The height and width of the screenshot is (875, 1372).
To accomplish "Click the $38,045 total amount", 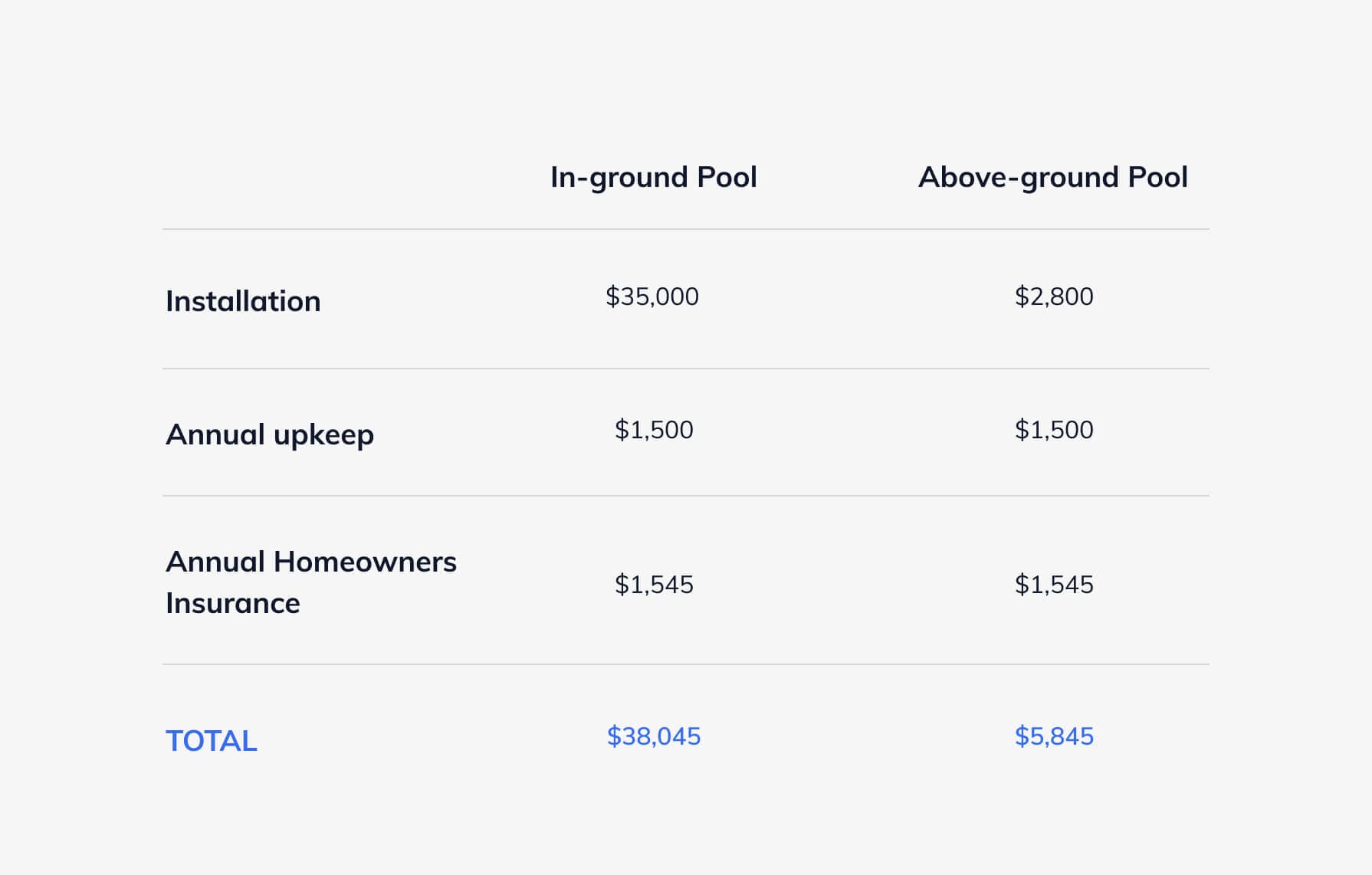I will coord(654,736).
